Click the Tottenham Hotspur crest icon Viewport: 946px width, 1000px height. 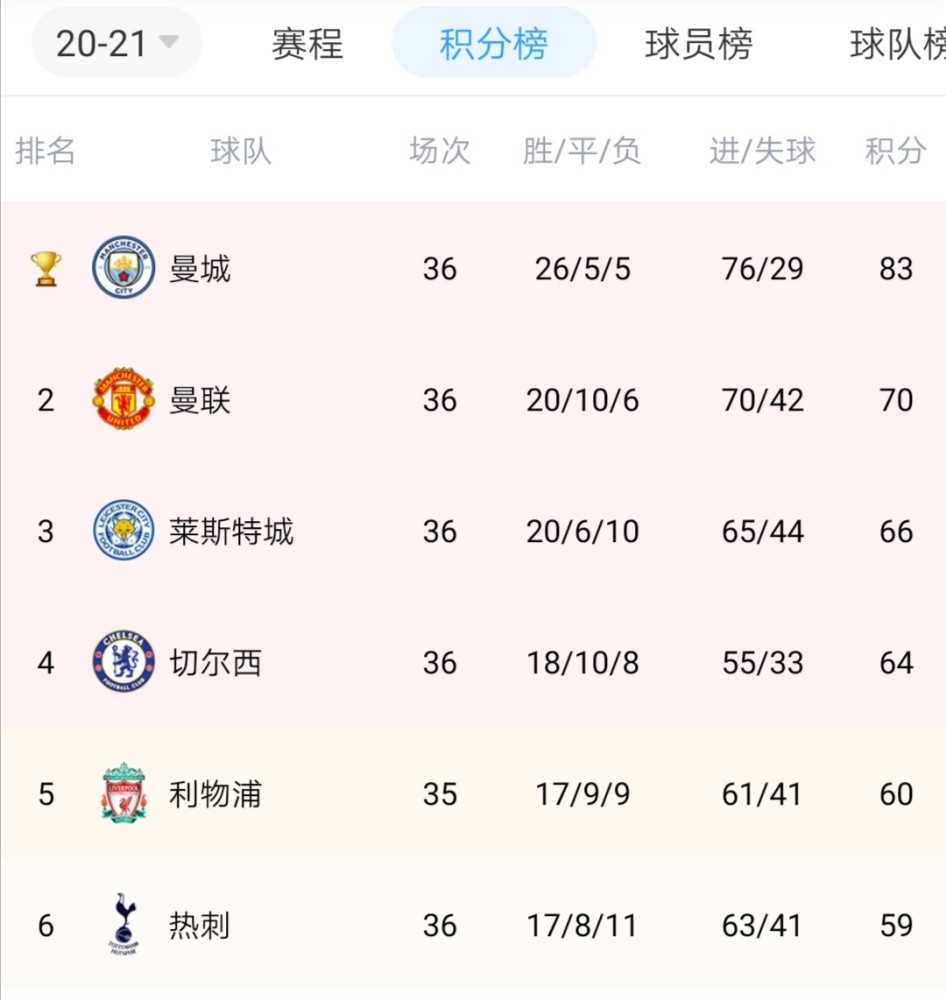(124, 923)
